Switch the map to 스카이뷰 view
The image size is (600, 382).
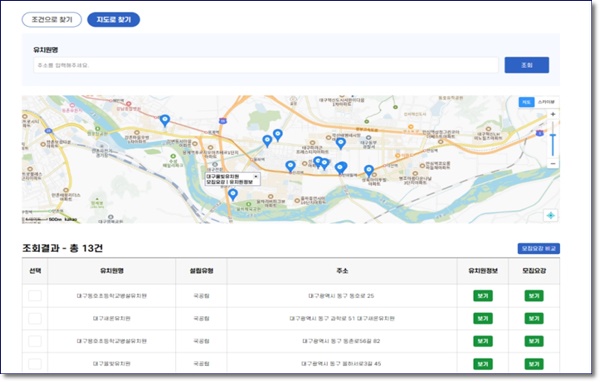click(x=546, y=102)
